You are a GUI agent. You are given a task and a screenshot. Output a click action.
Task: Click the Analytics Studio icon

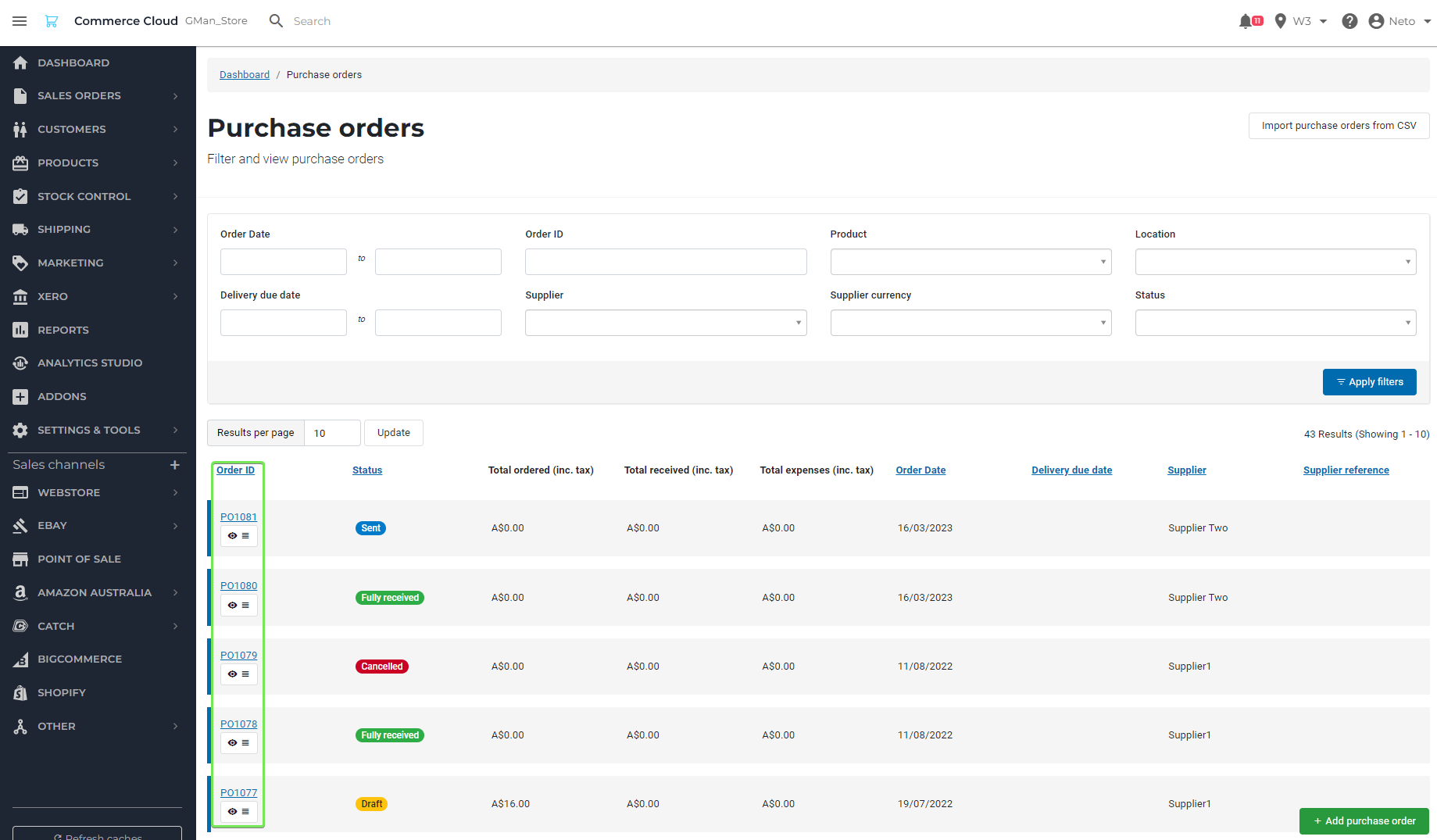(20, 363)
